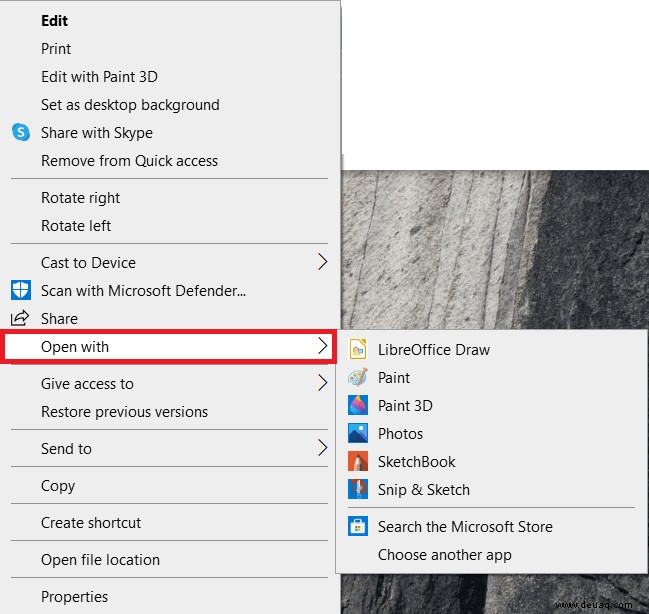649x614 pixels.
Task: Click the Open with menu entry
Action: point(170,347)
